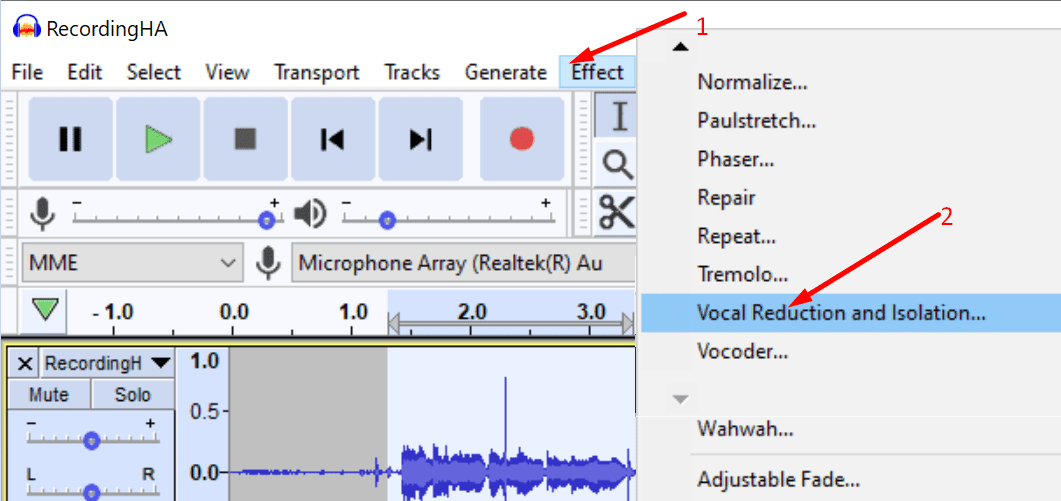Click the Cut scissors icon
The height and width of the screenshot is (501, 1061).
click(x=617, y=212)
